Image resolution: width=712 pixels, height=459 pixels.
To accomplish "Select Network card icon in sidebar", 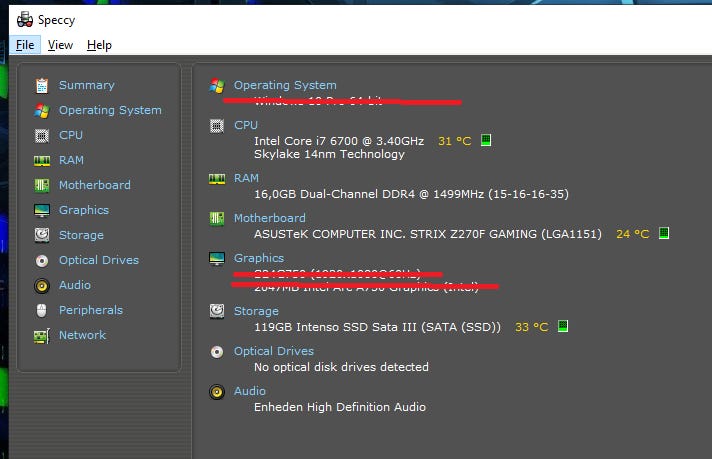I will 42,336.
